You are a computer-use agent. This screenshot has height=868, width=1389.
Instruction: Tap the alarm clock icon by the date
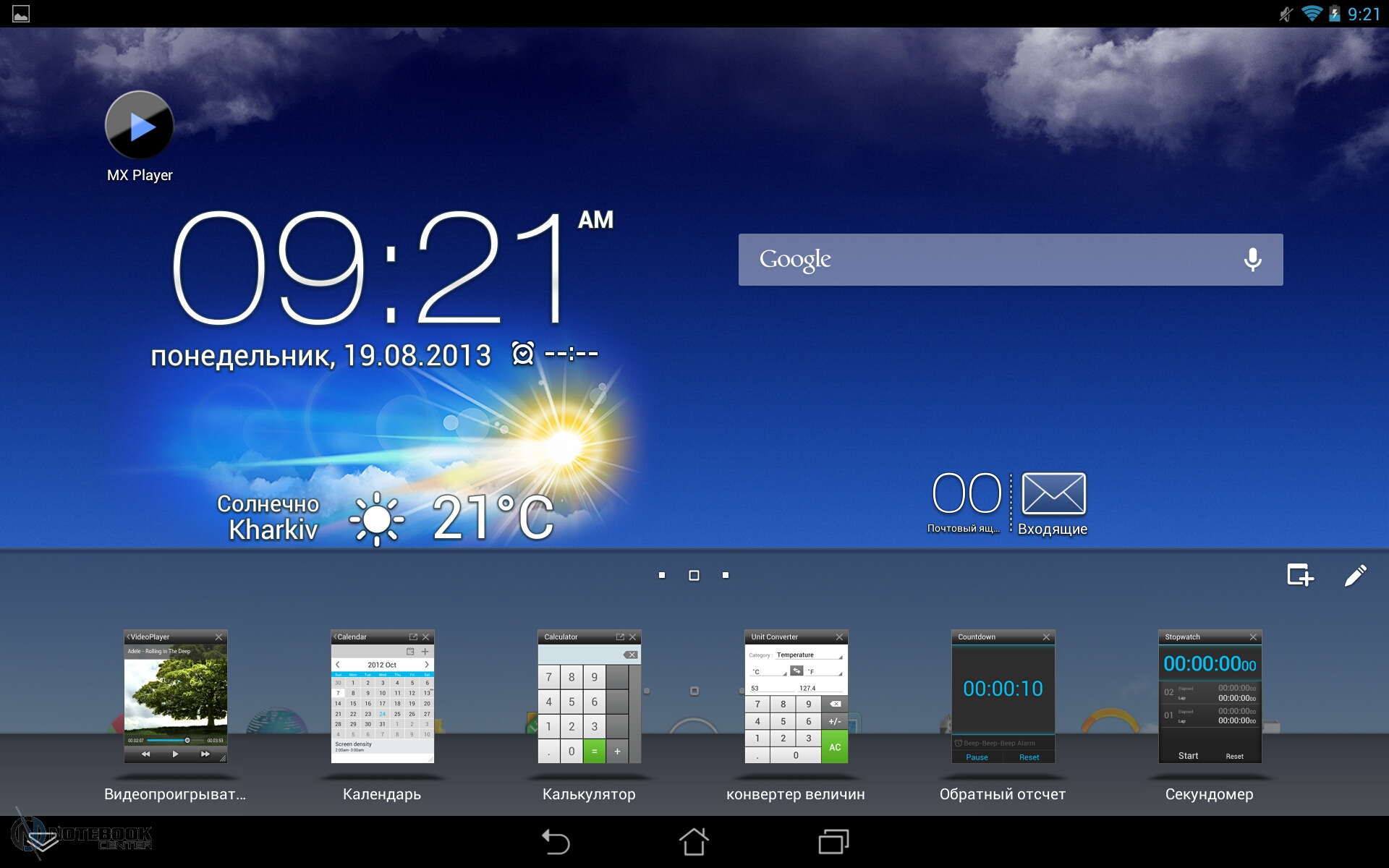point(523,354)
